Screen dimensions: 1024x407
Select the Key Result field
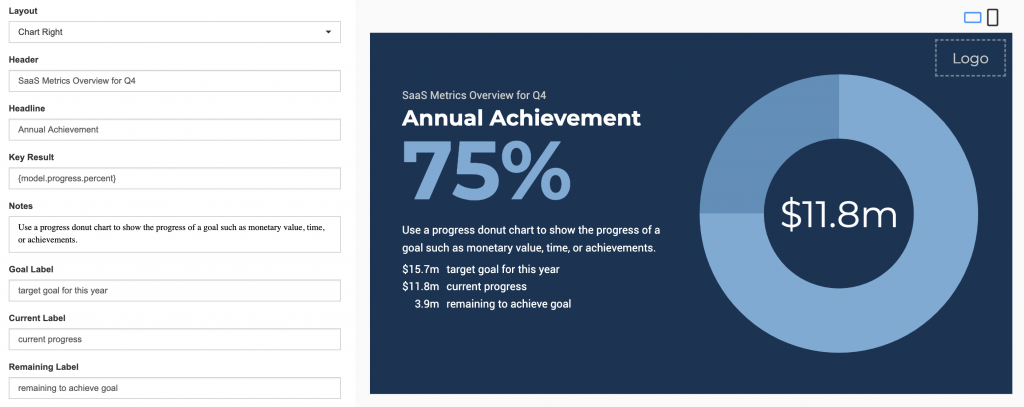[x=175, y=178]
